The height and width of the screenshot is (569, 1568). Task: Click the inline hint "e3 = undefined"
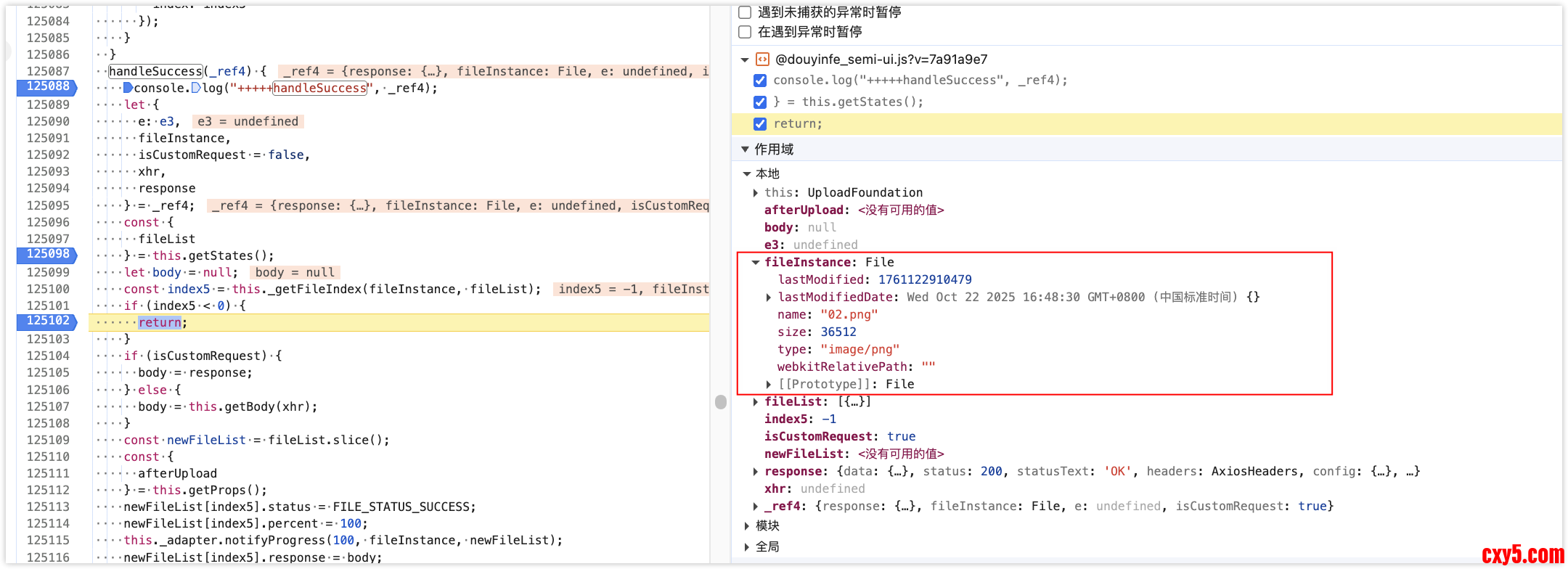click(x=248, y=121)
